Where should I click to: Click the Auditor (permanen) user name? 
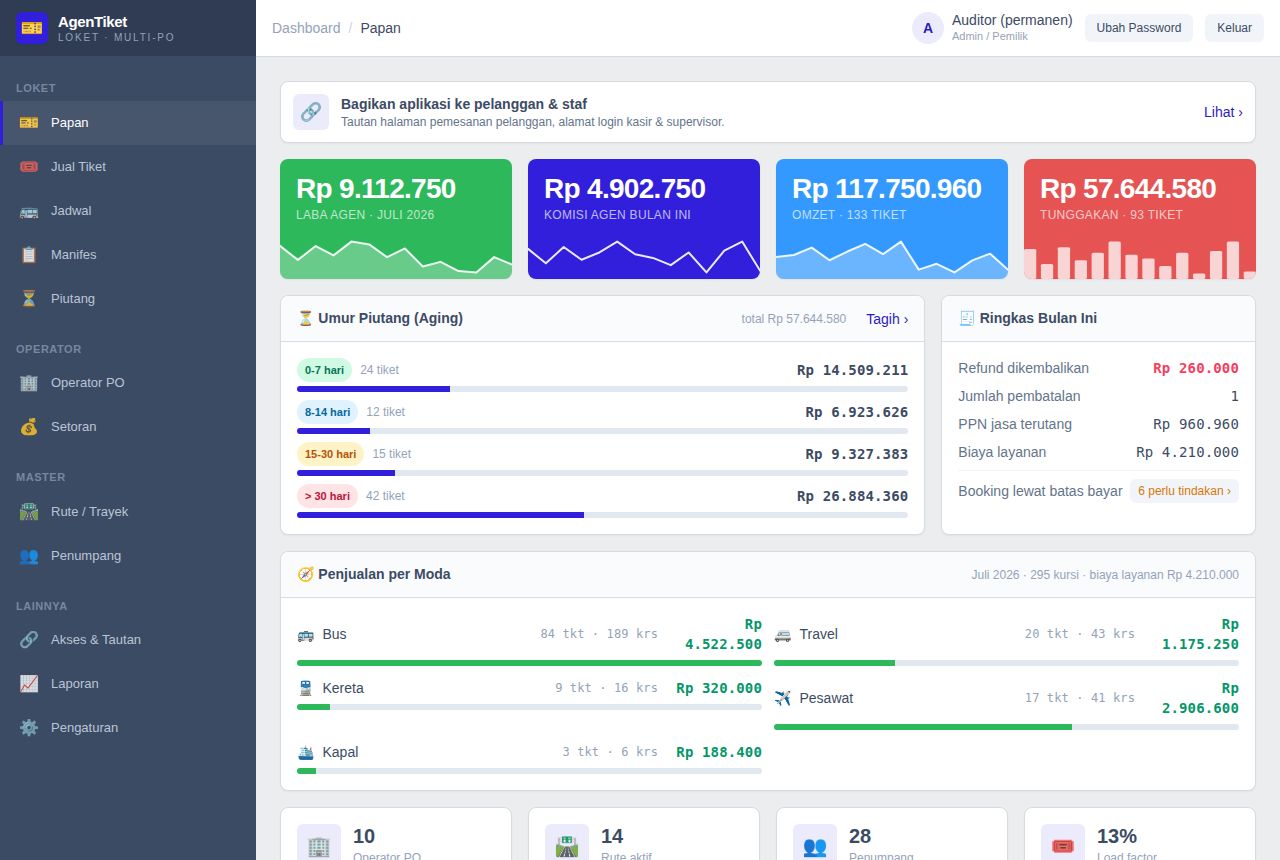point(1012,20)
